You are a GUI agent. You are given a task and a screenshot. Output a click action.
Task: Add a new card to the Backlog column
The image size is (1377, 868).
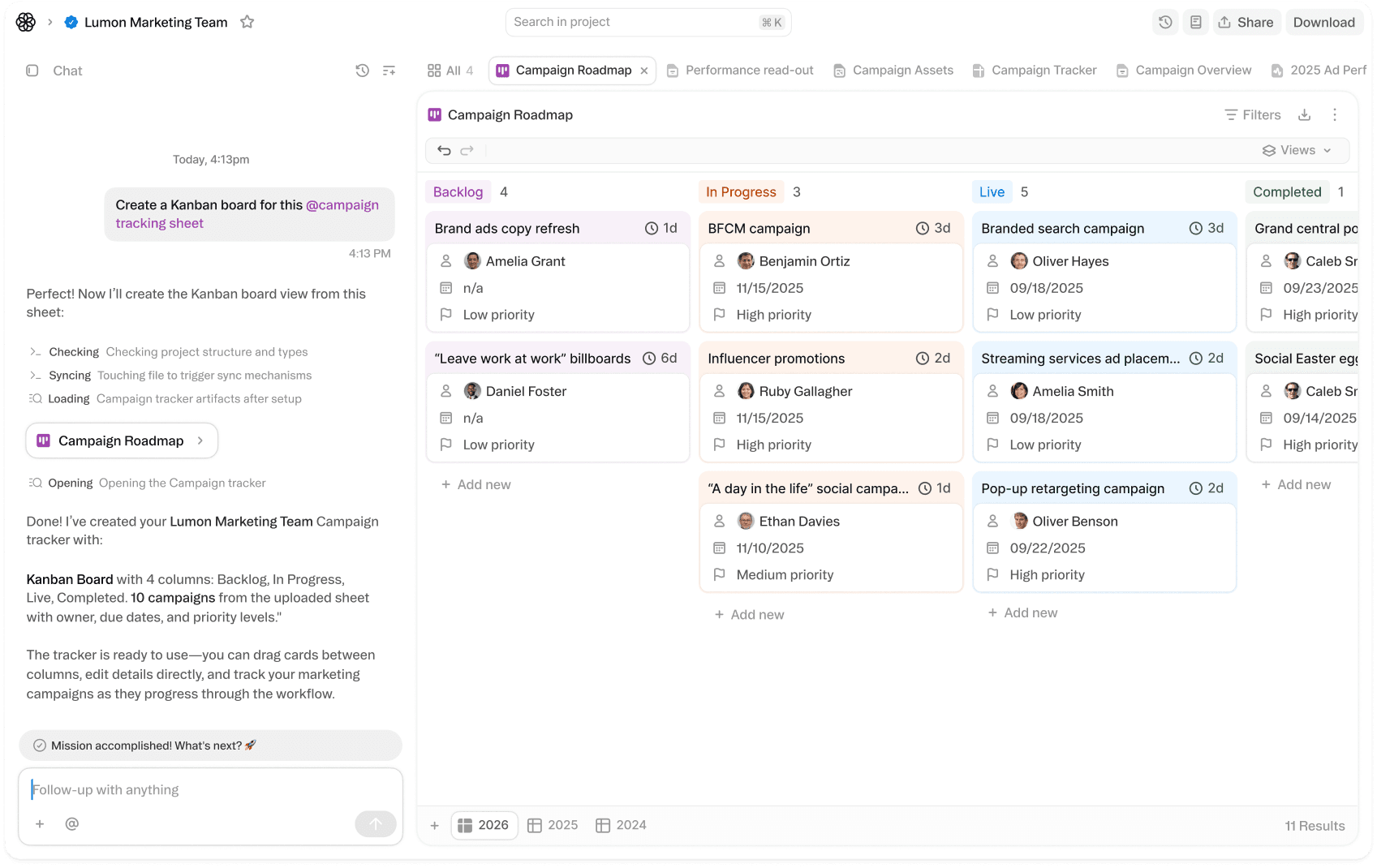click(476, 484)
